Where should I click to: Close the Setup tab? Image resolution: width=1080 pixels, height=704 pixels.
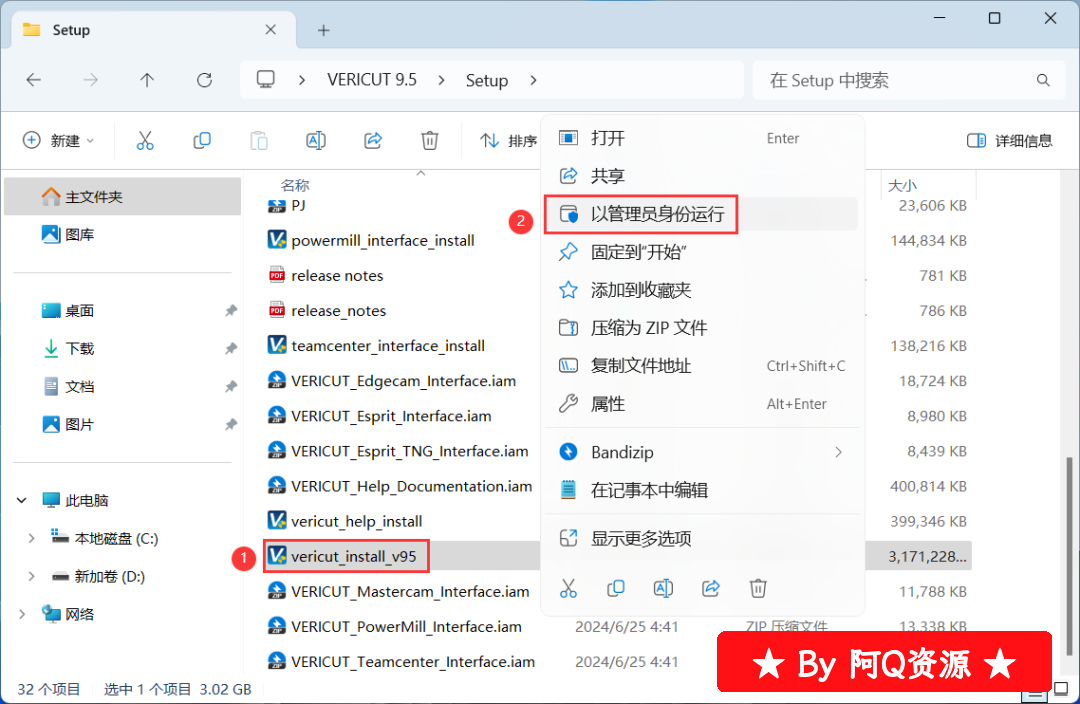[271, 30]
